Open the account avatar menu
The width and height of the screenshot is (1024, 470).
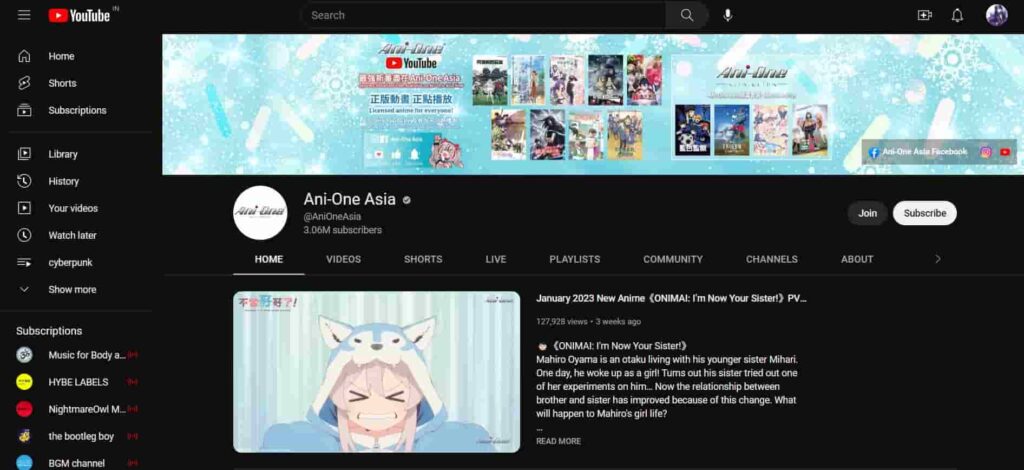click(997, 15)
